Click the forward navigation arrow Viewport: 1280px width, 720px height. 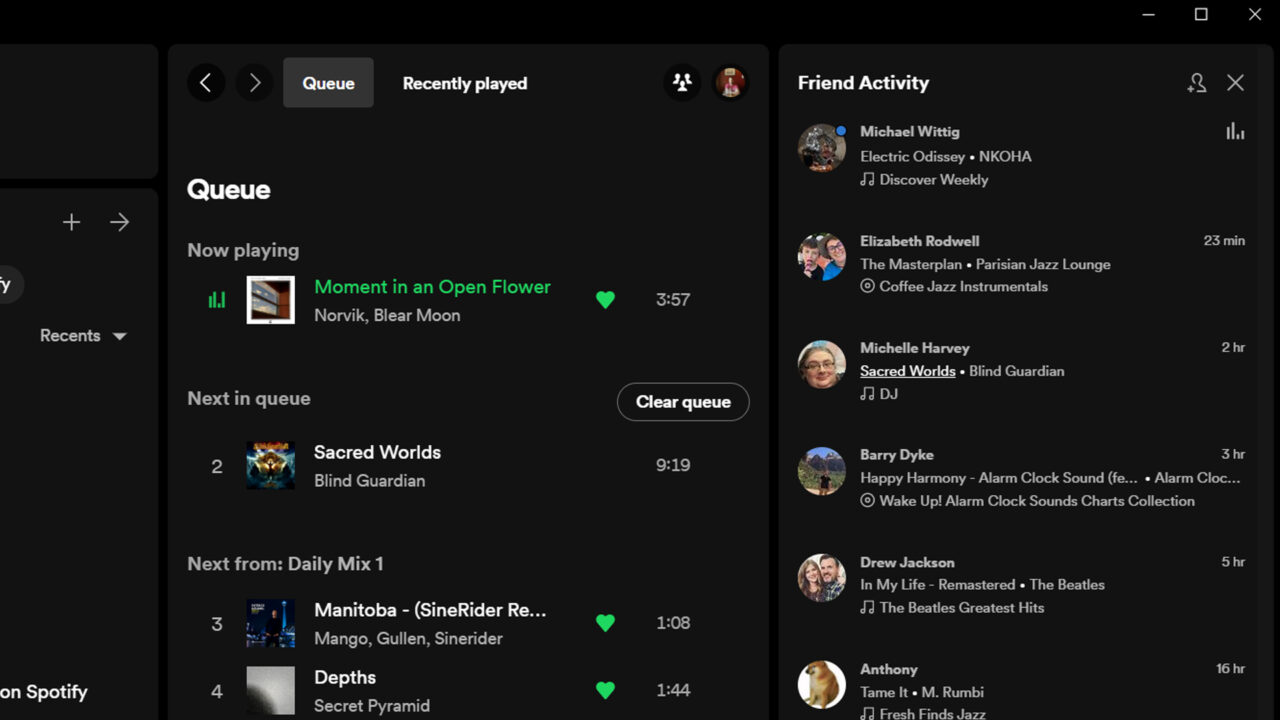point(254,83)
